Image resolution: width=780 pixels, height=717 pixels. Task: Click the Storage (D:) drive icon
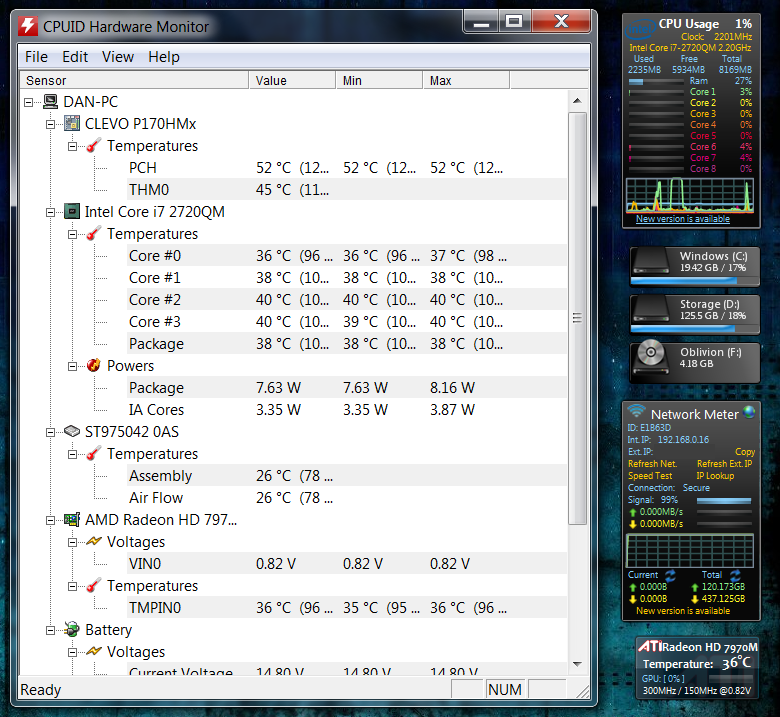(651, 309)
